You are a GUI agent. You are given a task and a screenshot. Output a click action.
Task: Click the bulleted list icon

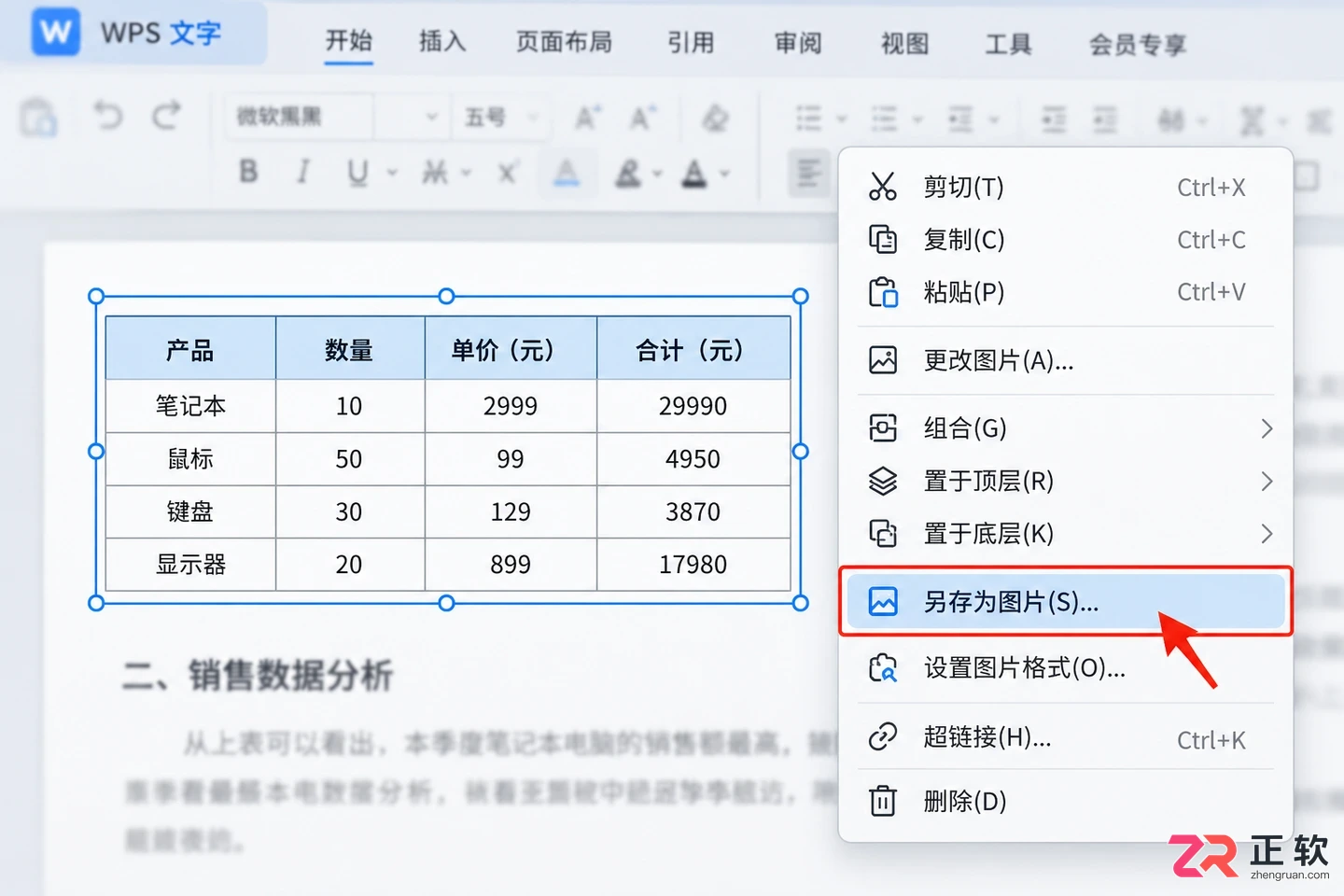808,119
